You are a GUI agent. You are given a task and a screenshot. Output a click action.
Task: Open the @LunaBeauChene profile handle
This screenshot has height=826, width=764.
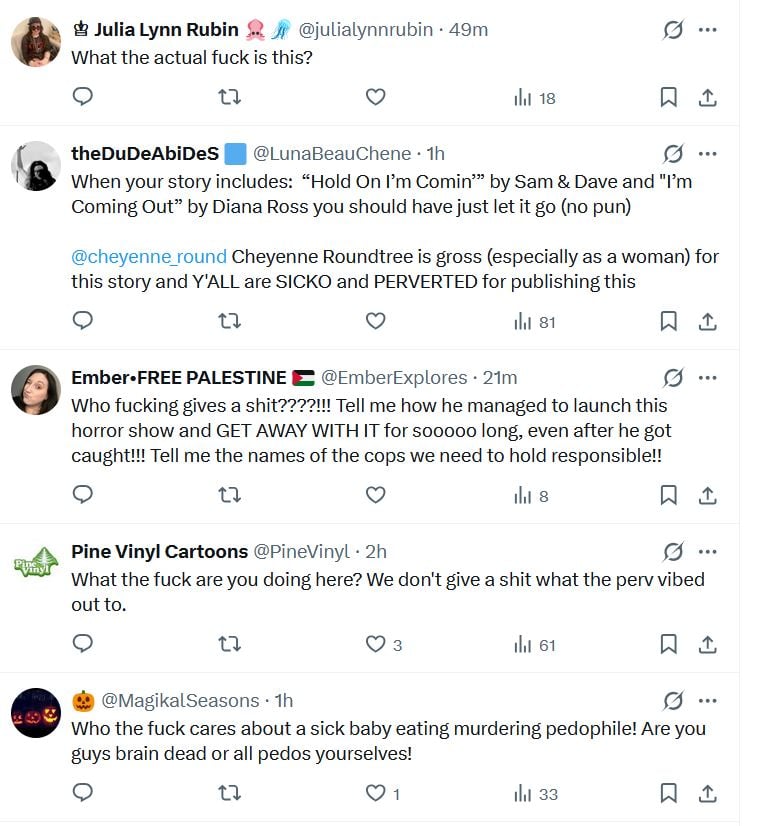pyautogui.click(x=332, y=154)
